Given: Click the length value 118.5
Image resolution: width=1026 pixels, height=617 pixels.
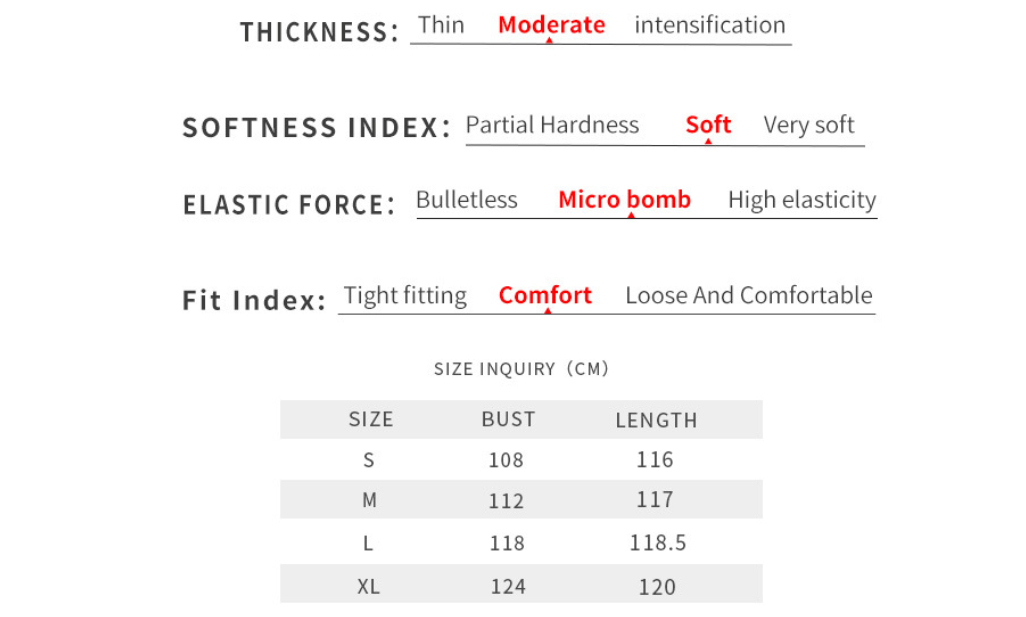Looking at the screenshot, I should (658, 543).
